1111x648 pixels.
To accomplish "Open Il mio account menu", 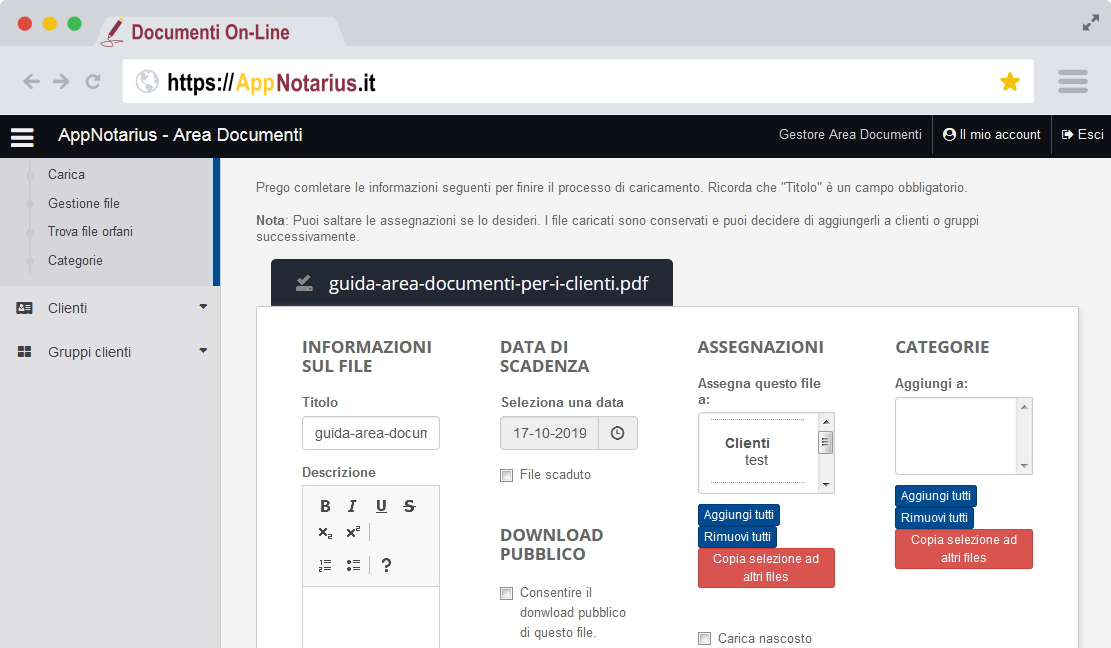I will click(991, 135).
